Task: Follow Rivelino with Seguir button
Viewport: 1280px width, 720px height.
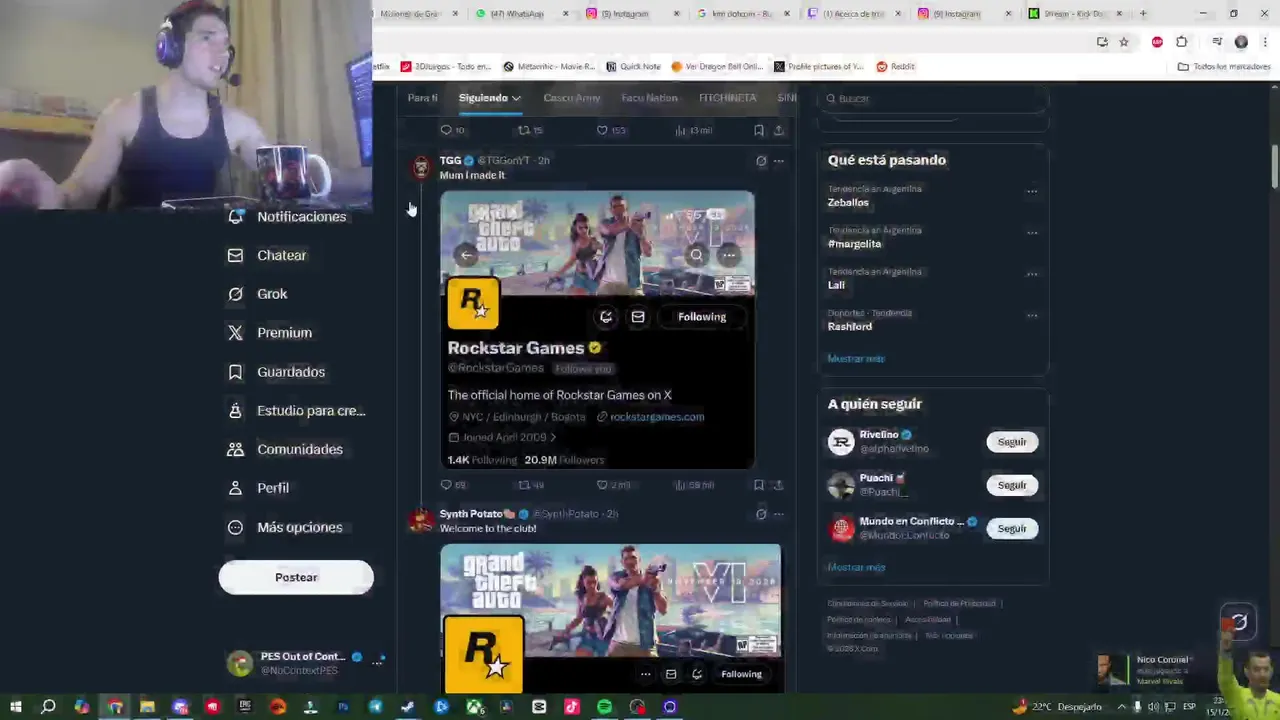Action: [x=1012, y=442]
